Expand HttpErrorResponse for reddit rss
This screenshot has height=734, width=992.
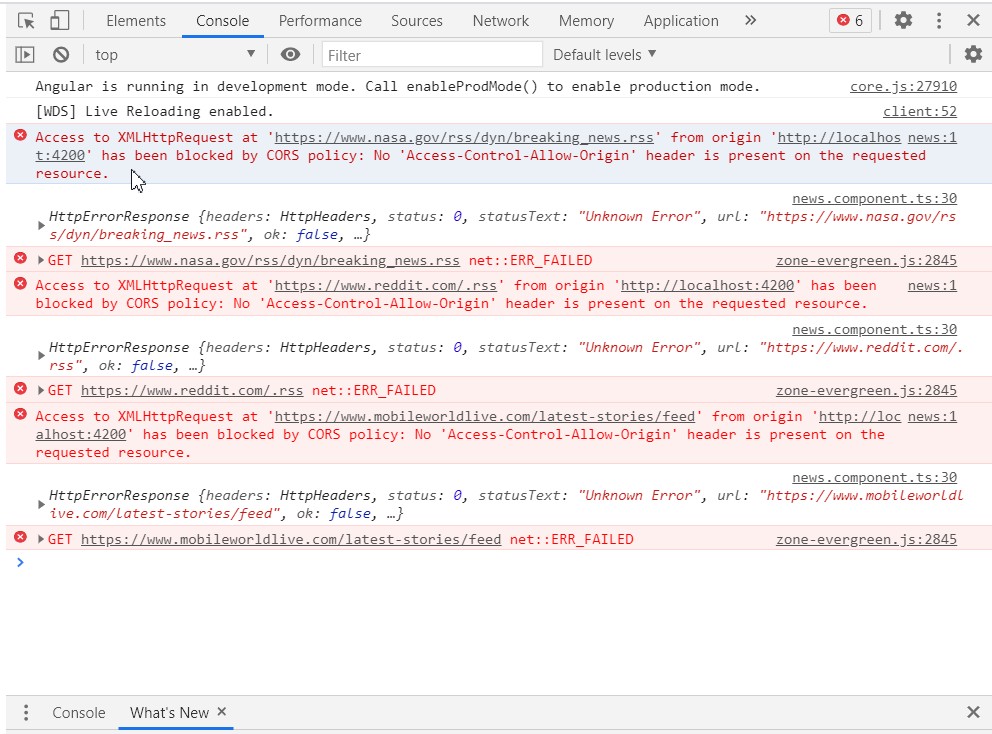click(x=41, y=356)
